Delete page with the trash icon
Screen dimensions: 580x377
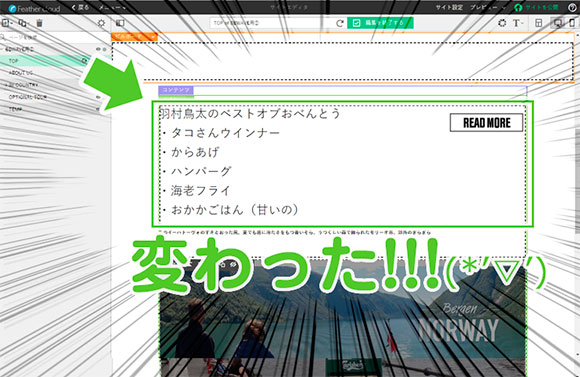tap(39, 23)
